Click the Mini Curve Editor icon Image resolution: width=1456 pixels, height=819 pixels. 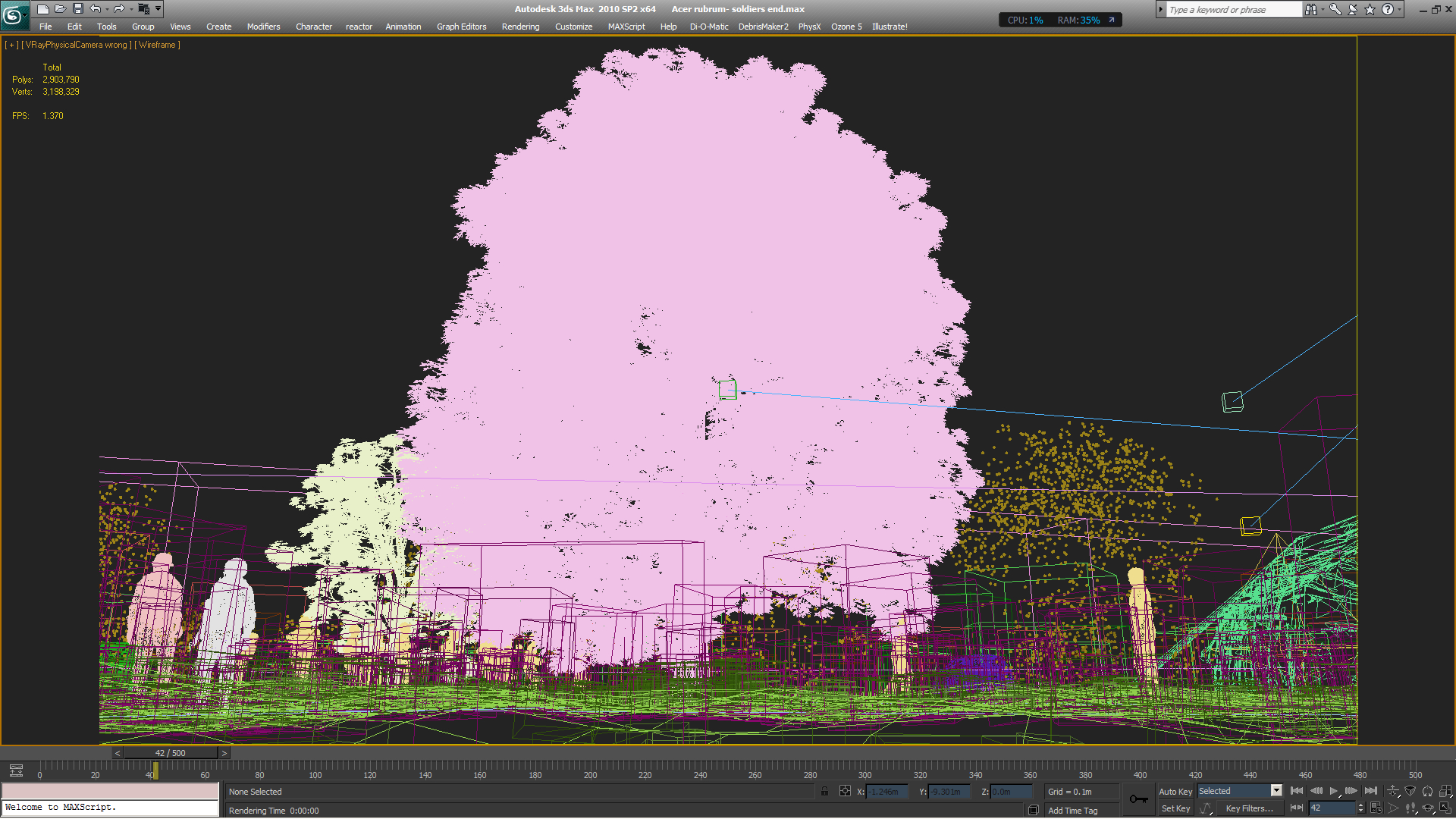[16, 770]
